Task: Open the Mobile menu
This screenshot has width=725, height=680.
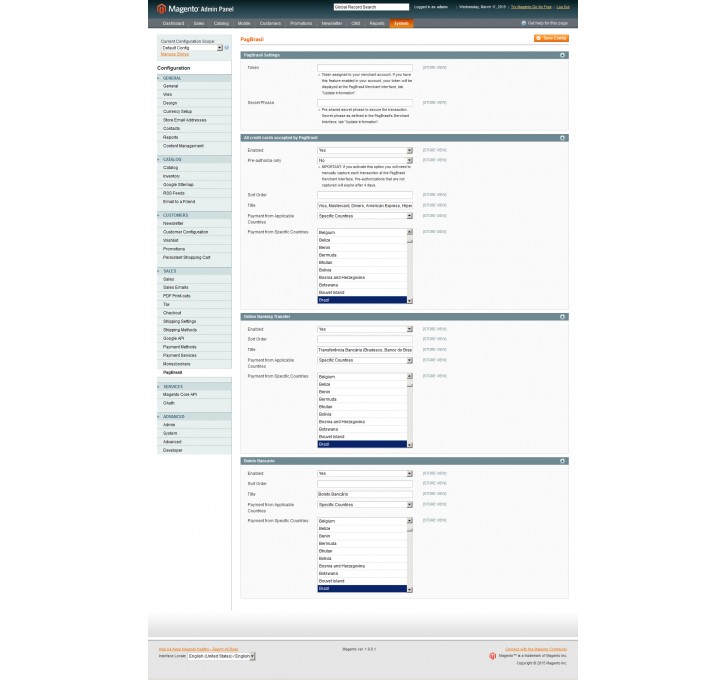Action: point(244,24)
